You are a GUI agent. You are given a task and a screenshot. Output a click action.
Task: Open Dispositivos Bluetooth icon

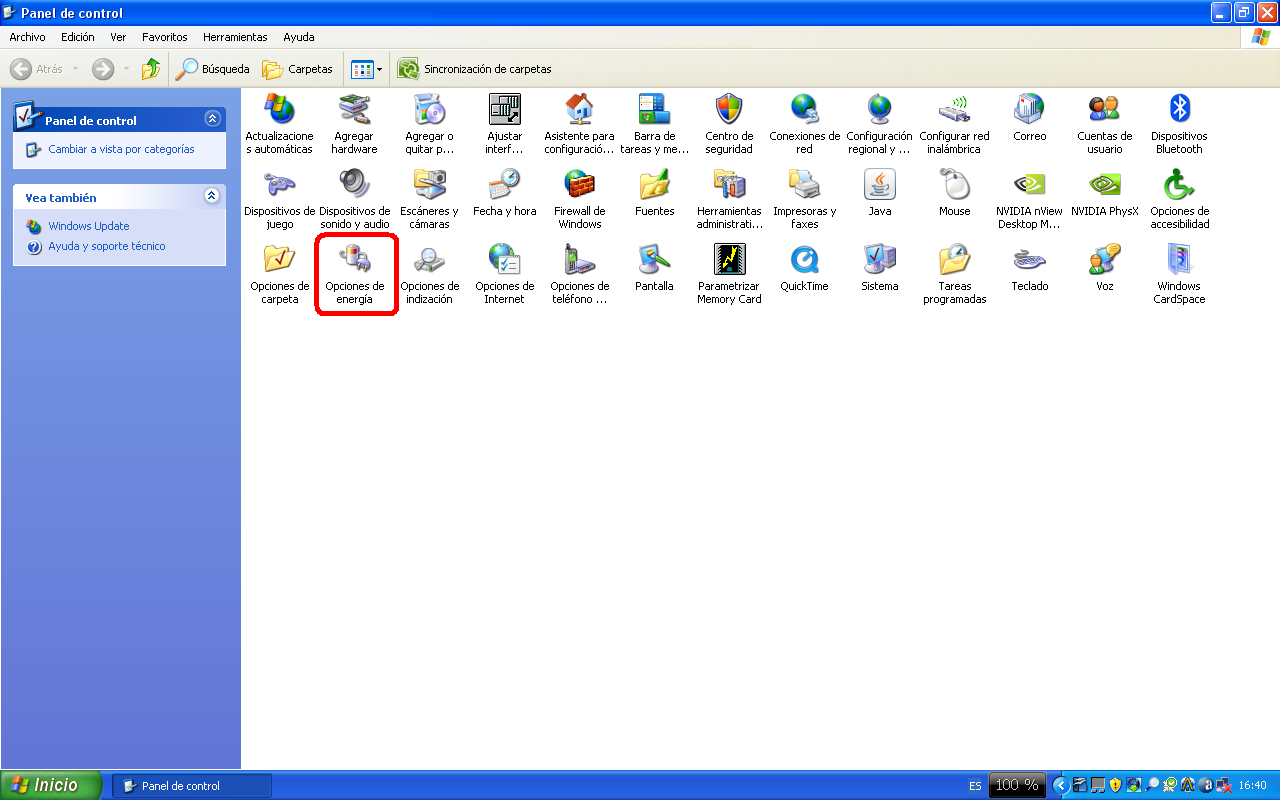[x=1180, y=124]
